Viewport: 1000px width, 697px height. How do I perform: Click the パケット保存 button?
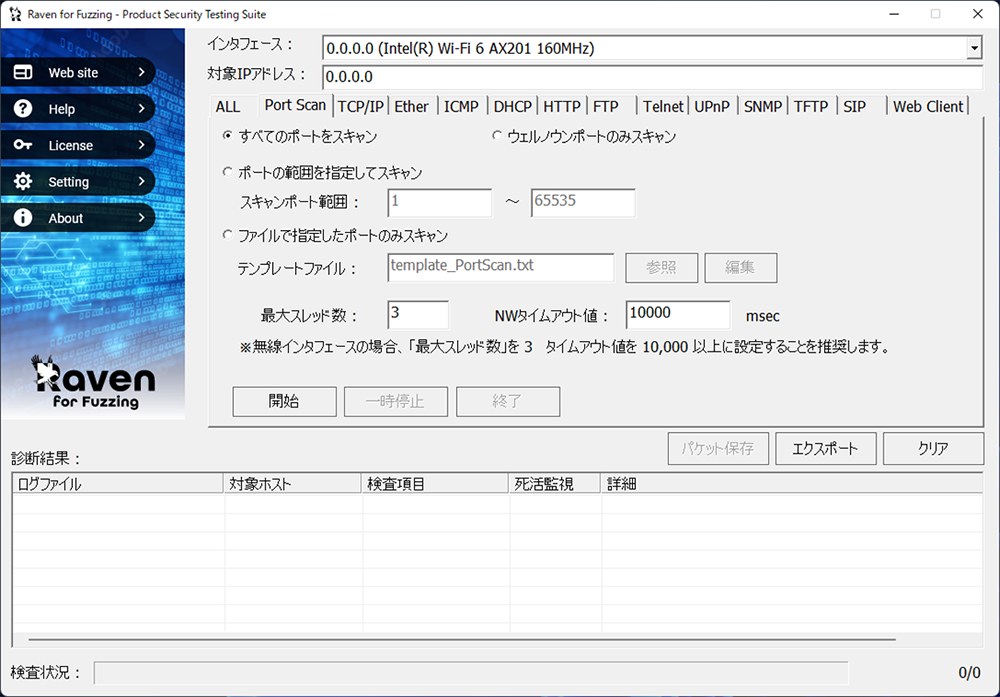[718, 448]
